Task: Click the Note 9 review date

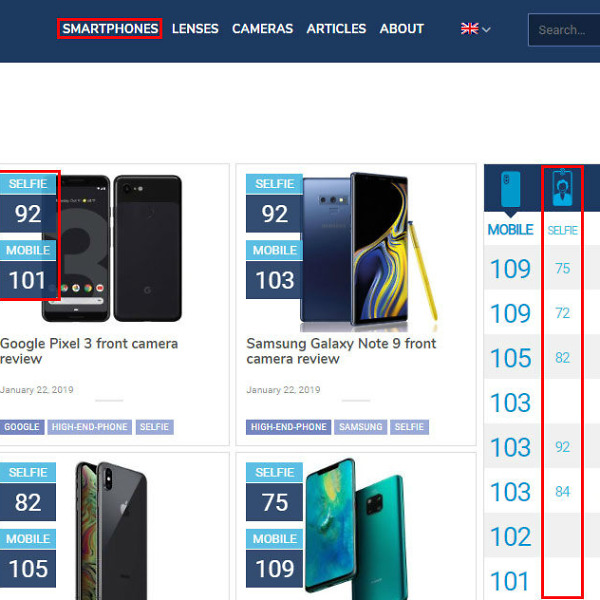Action: (x=283, y=390)
